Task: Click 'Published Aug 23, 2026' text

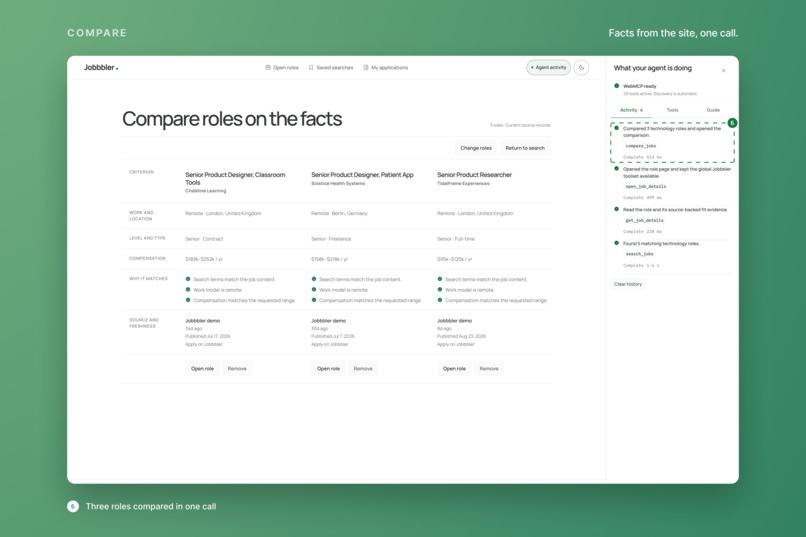Action: (461, 336)
